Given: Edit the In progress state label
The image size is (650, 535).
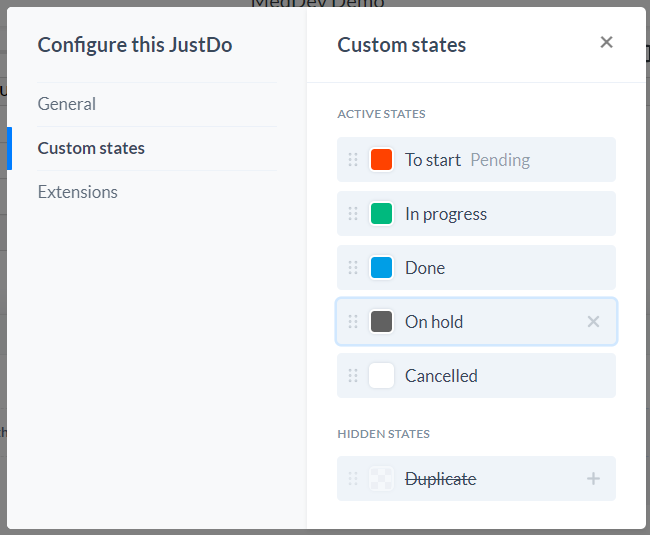Looking at the screenshot, I should coord(446,214).
